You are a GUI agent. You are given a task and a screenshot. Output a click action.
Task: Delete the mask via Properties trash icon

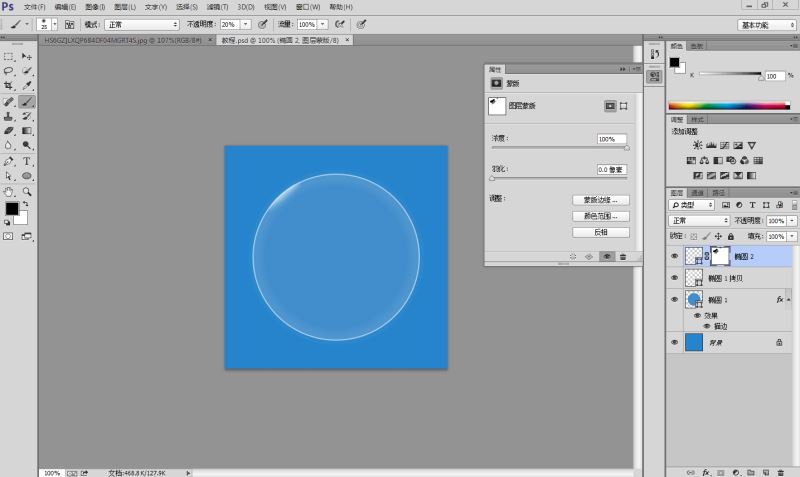click(623, 257)
